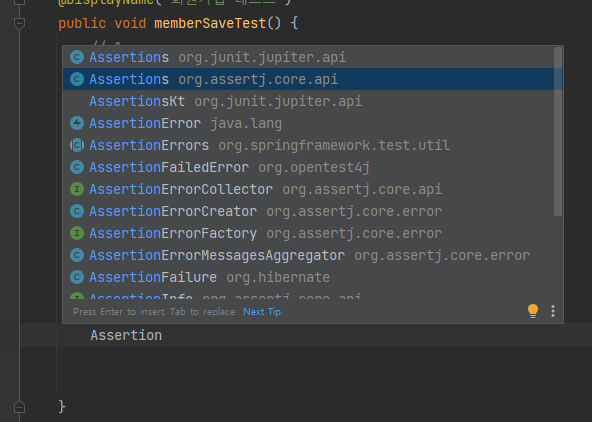Click the green interface icon for AssertionErrorCollector

(77, 189)
